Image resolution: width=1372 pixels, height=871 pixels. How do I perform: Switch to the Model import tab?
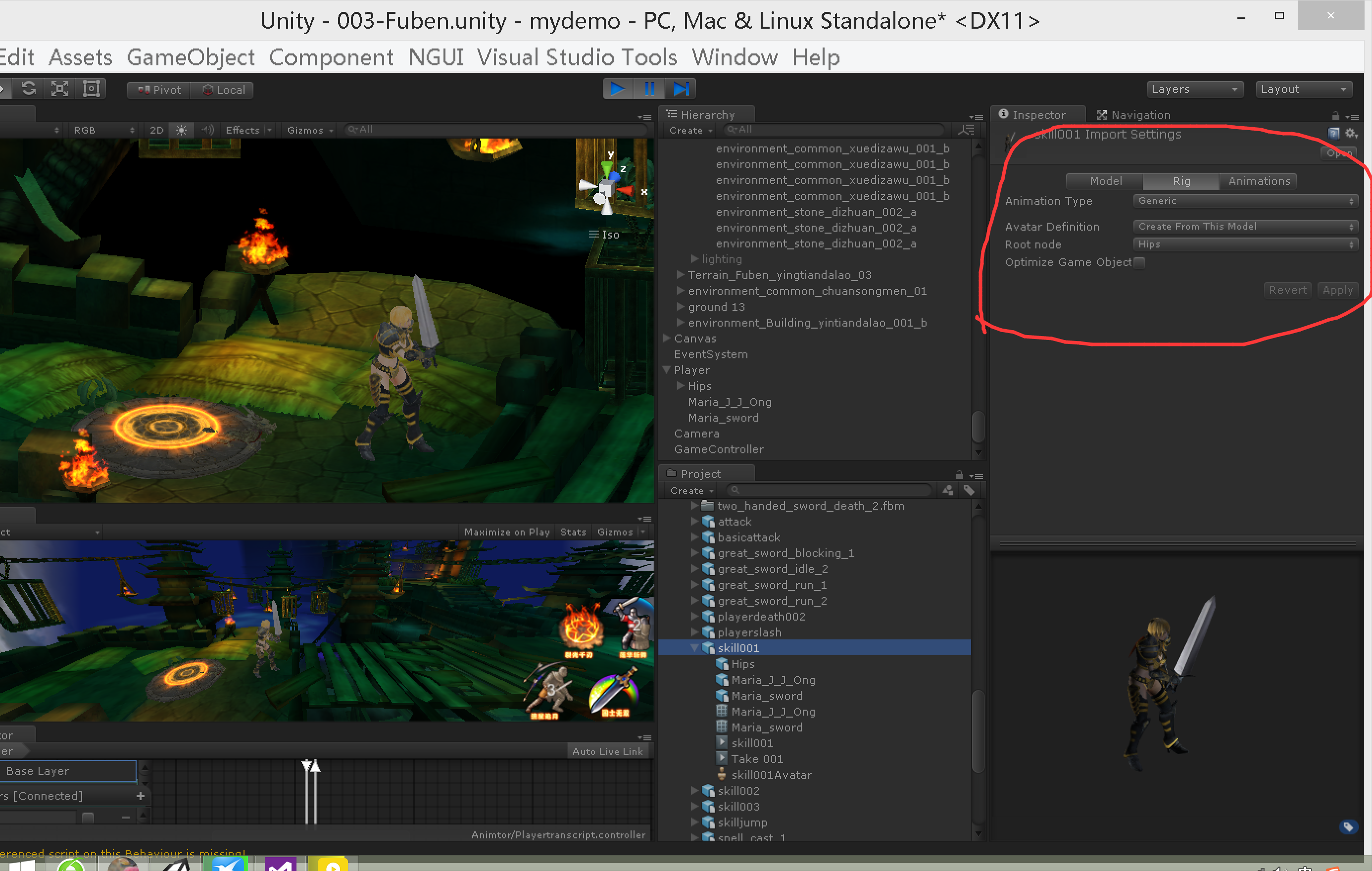click(x=1105, y=181)
